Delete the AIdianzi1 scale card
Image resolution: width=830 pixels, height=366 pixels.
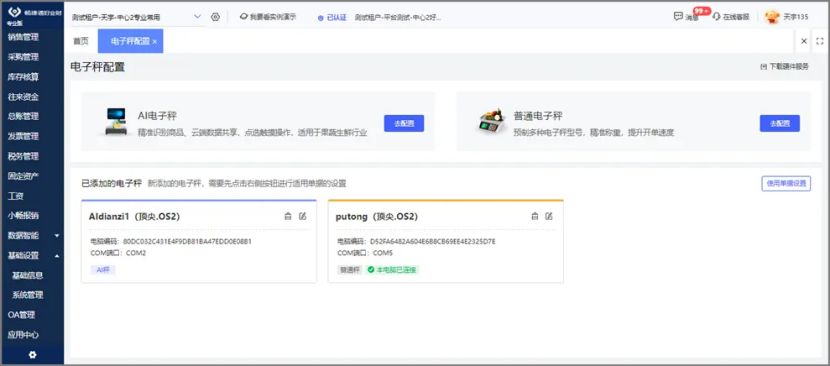[x=288, y=216]
